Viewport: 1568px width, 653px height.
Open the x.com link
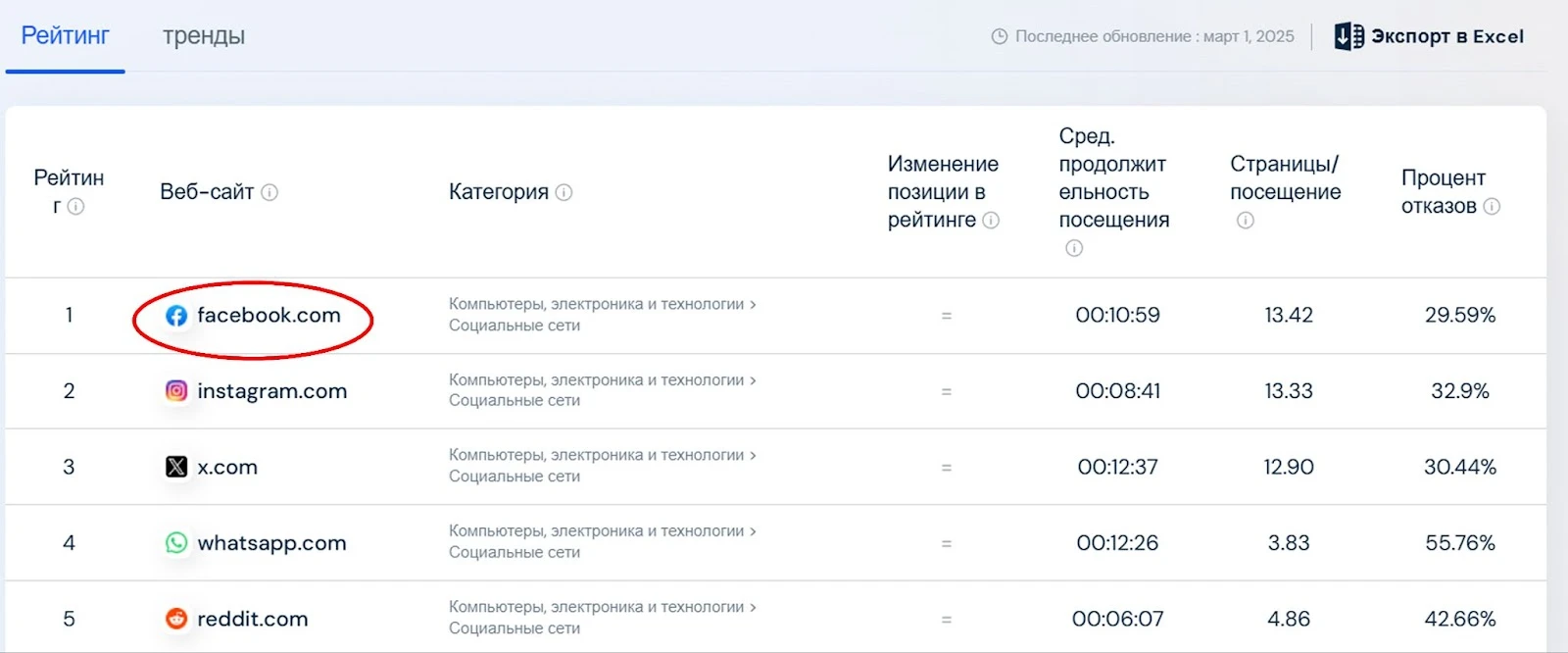click(x=227, y=467)
